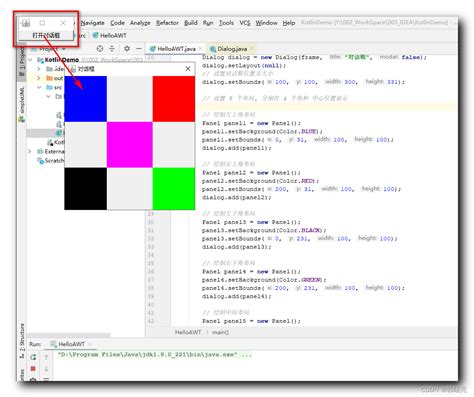The image size is (474, 397).
Task: Click the up arrow in Run panel
Action: (46, 357)
